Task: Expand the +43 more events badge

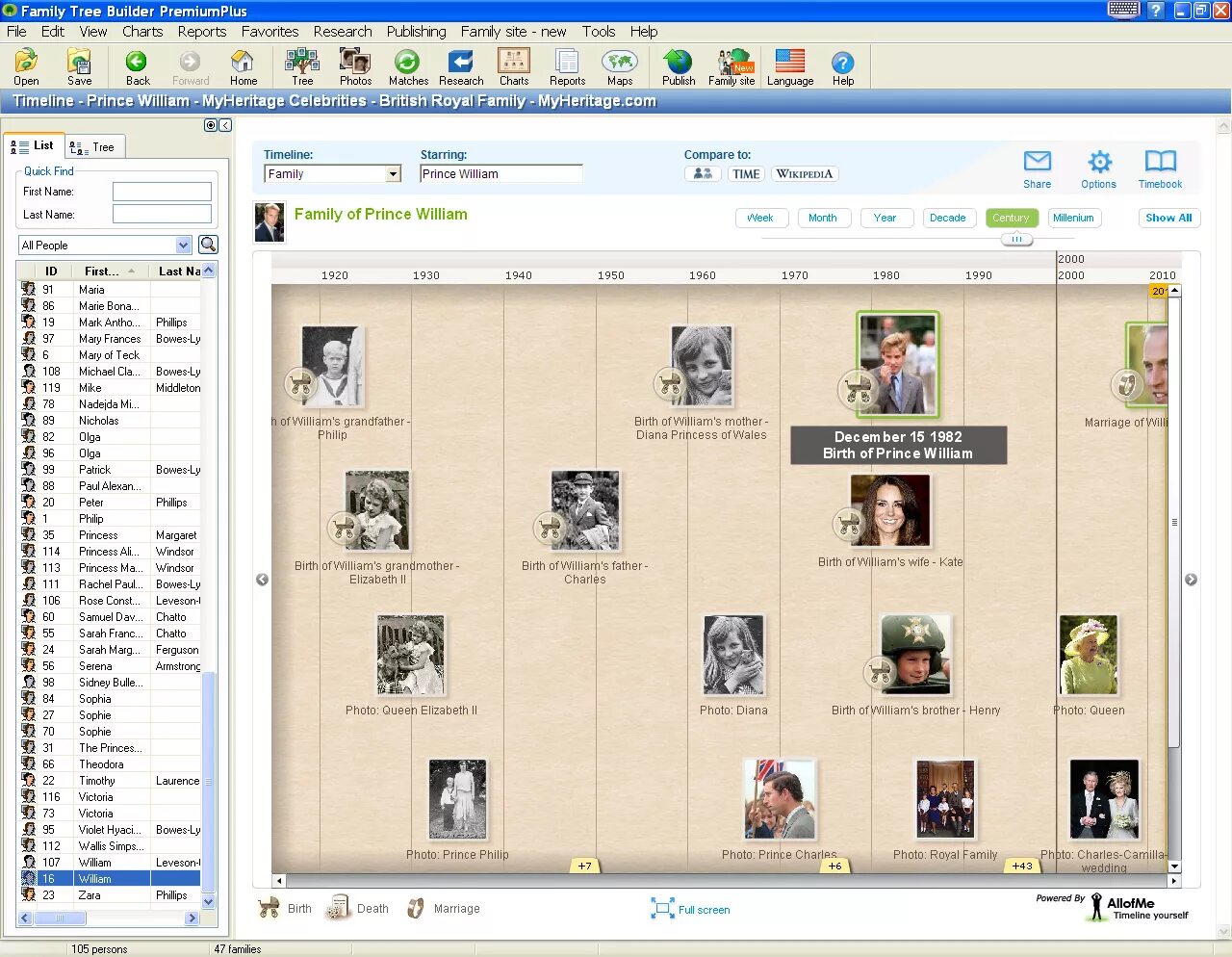Action: [x=1022, y=866]
